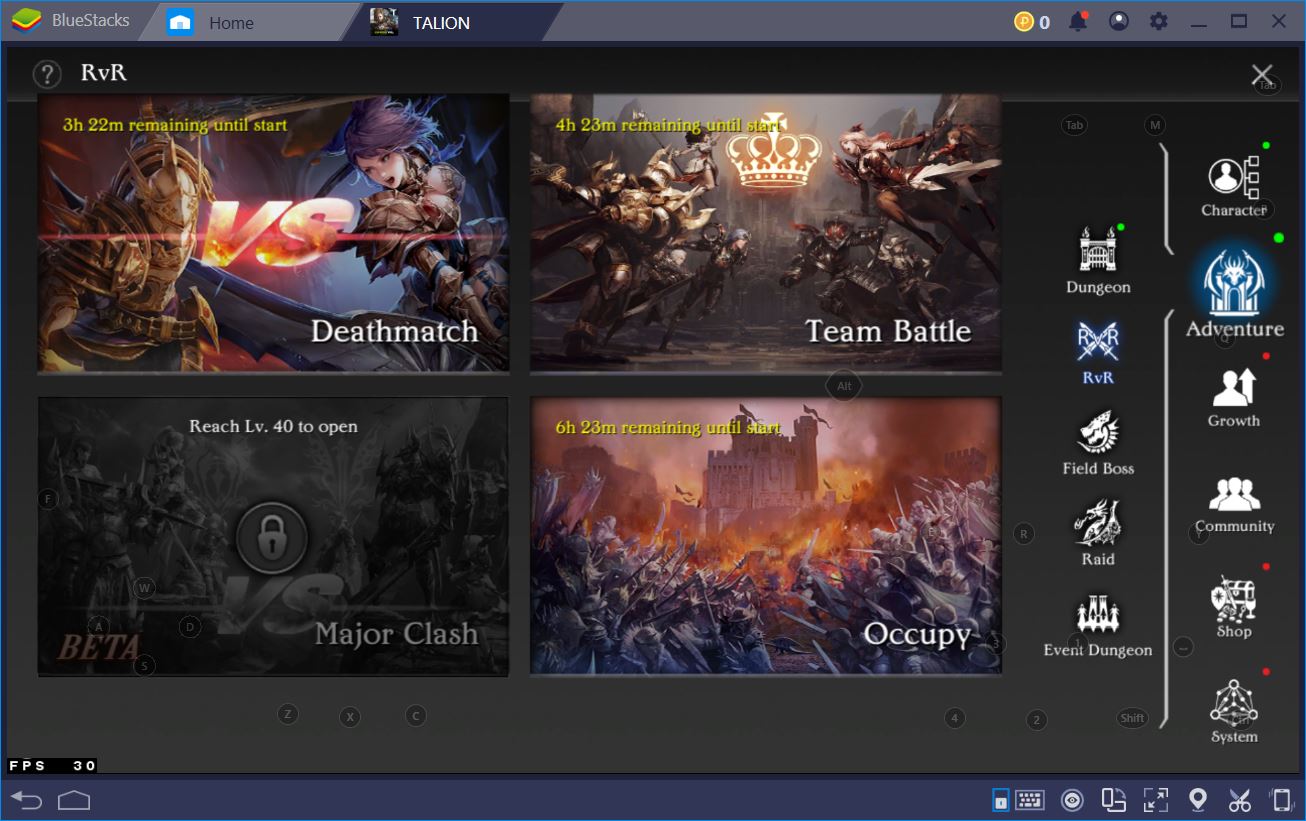Click the Alt key overlay marker
Viewport: 1306px width, 821px height.
844,386
